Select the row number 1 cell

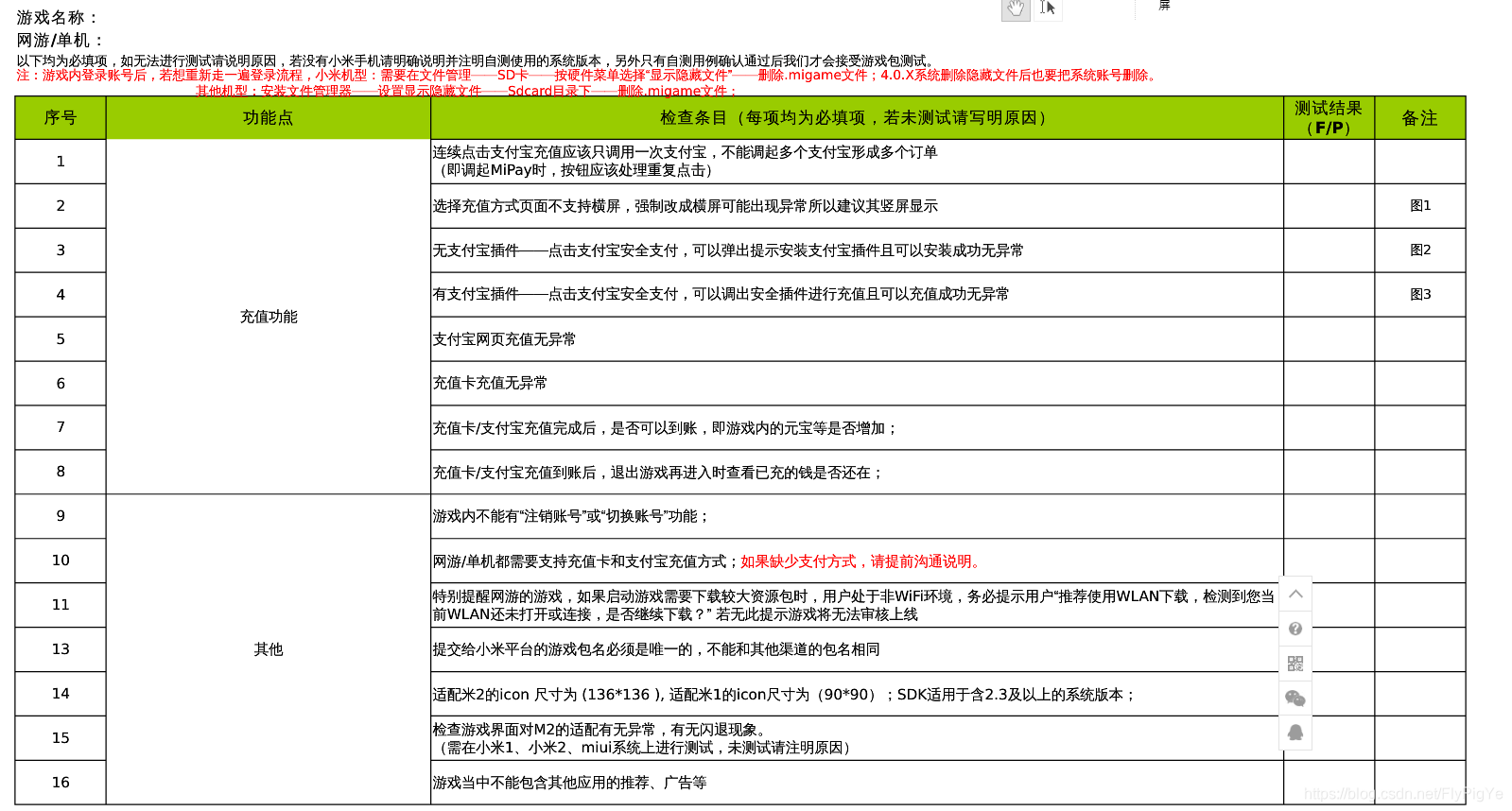click(61, 162)
